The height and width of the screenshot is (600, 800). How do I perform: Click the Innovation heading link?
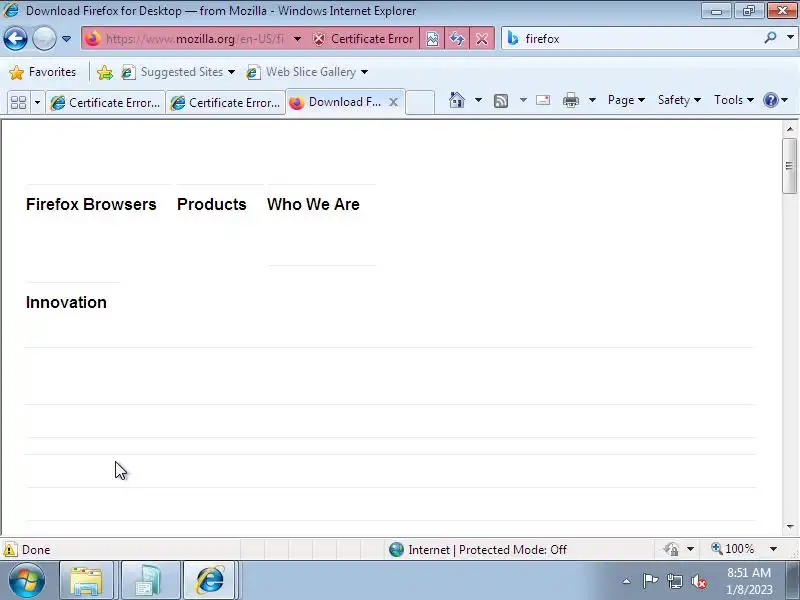(x=66, y=302)
